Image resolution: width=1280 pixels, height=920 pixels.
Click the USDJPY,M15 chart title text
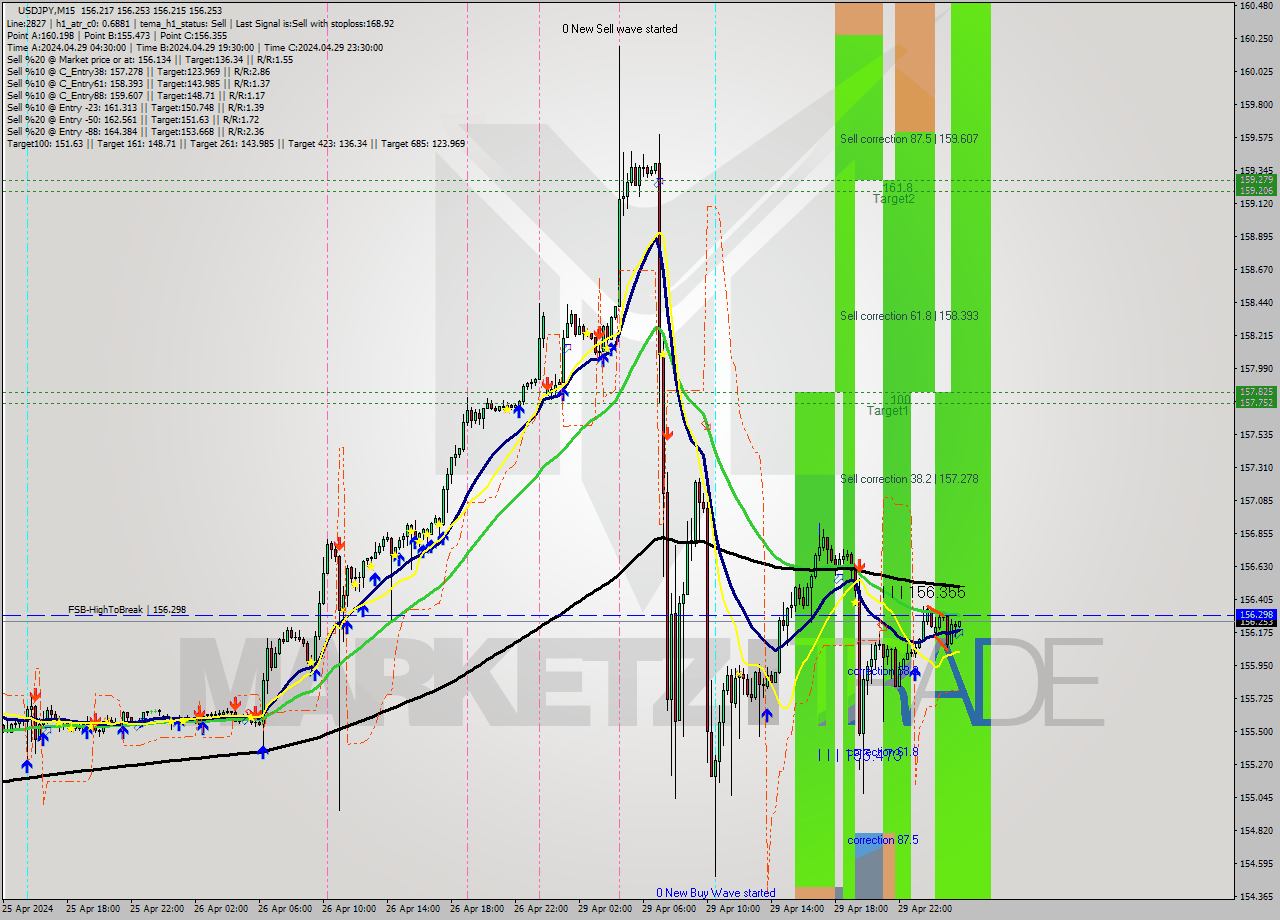point(46,10)
